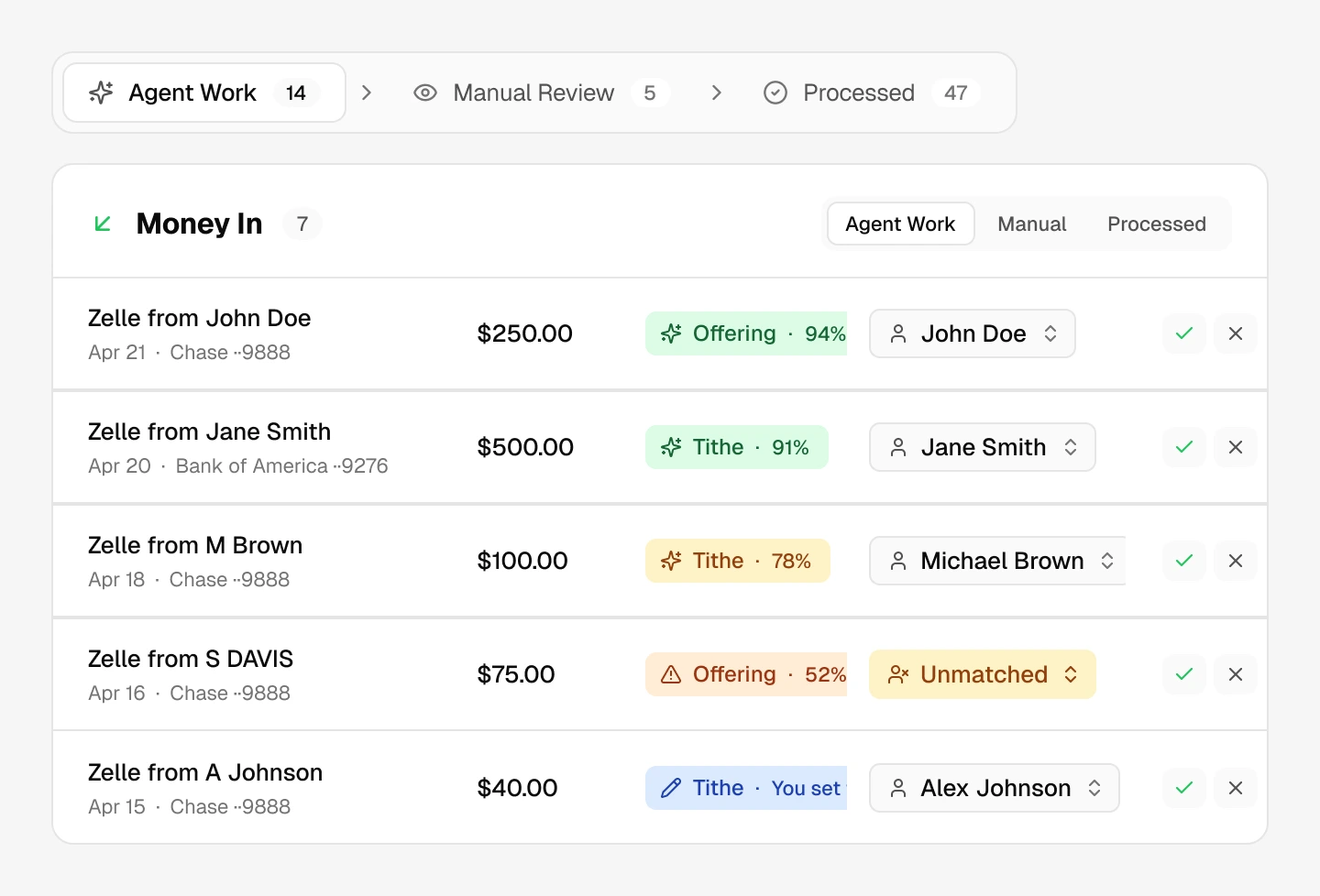
Task: Click the Zelle from S DAVIS title
Action: [191, 659]
